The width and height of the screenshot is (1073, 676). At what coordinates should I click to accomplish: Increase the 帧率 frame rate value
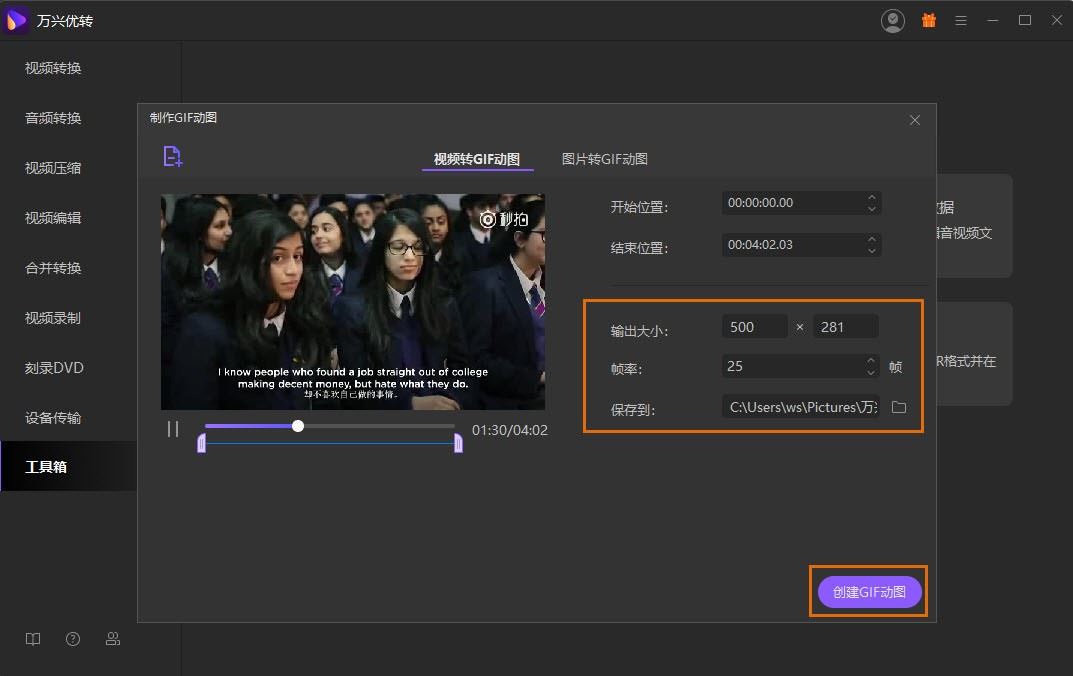pos(872,361)
